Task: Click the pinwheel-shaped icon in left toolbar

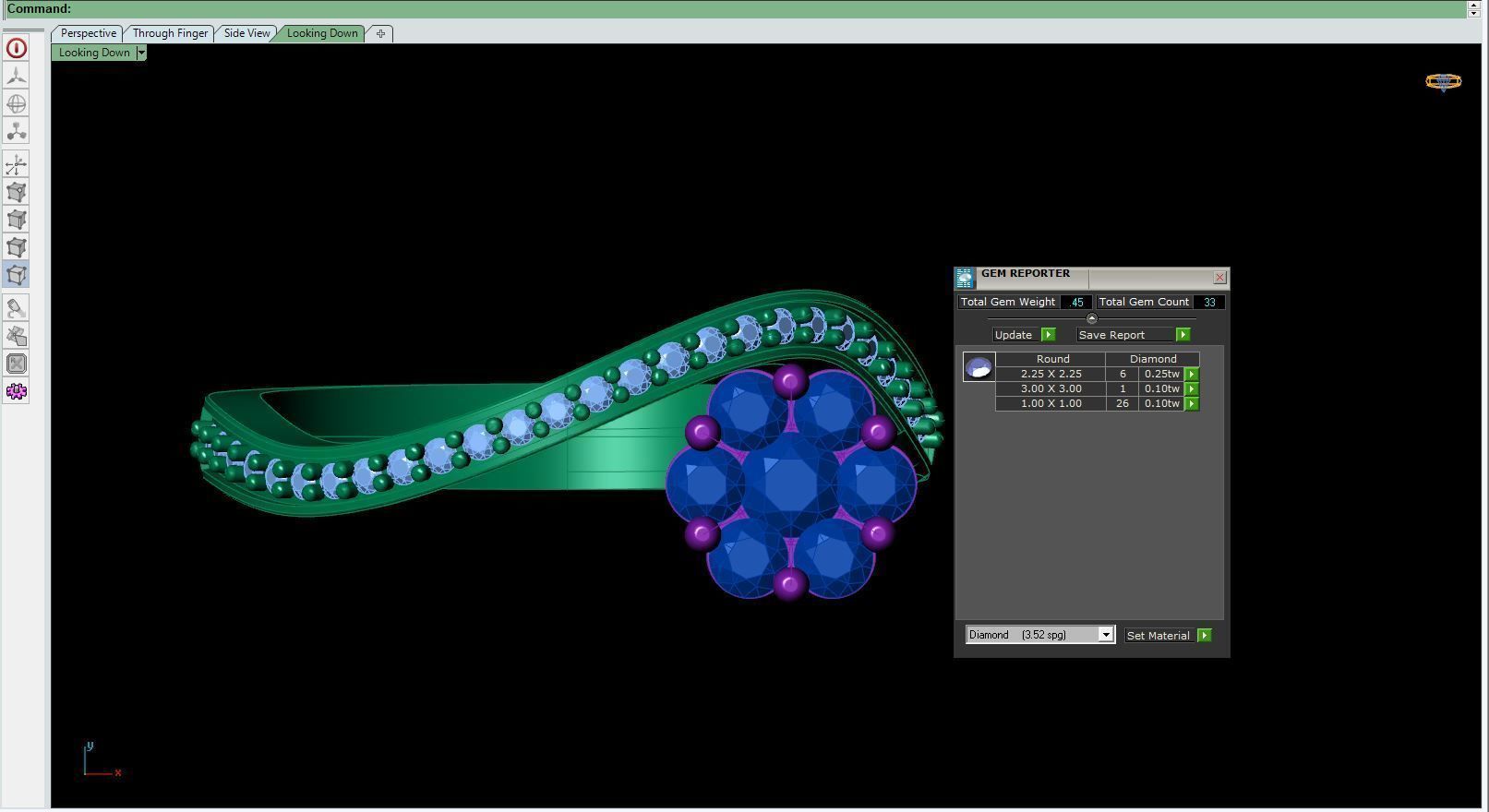Action: tap(17, 336)
